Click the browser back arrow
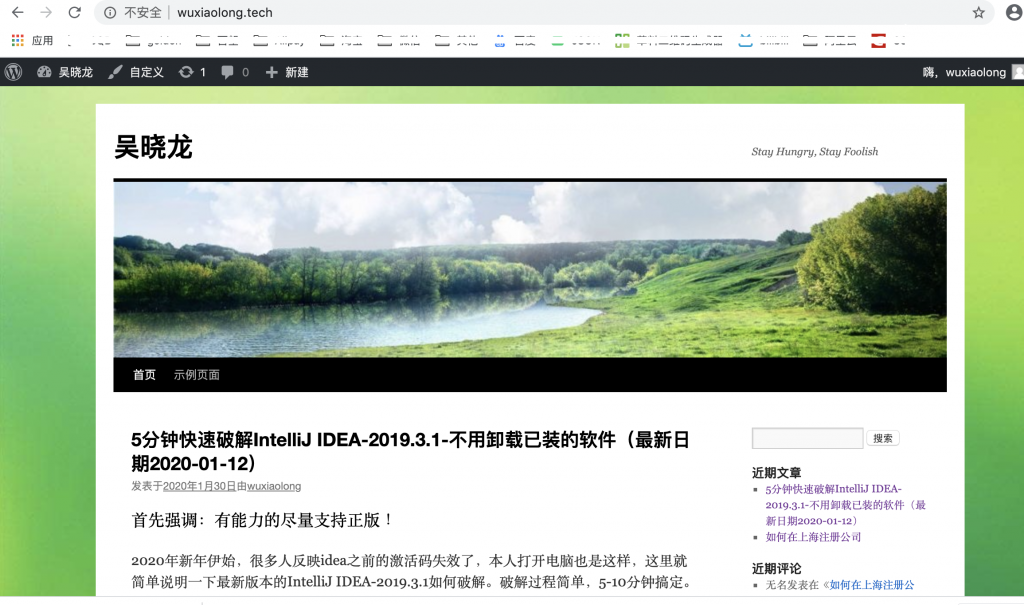This screenshot has width=1024, height=605. tap(18, 12)
